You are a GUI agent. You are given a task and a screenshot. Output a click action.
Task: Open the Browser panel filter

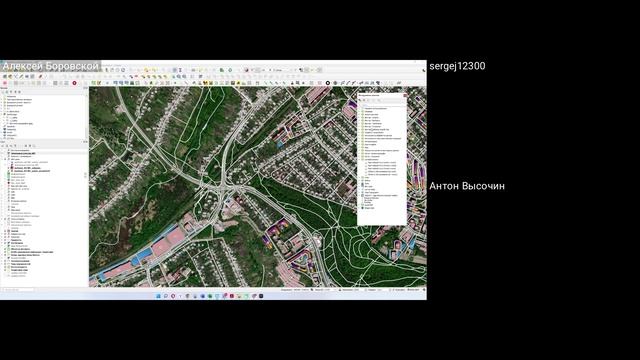click(11, 92)
